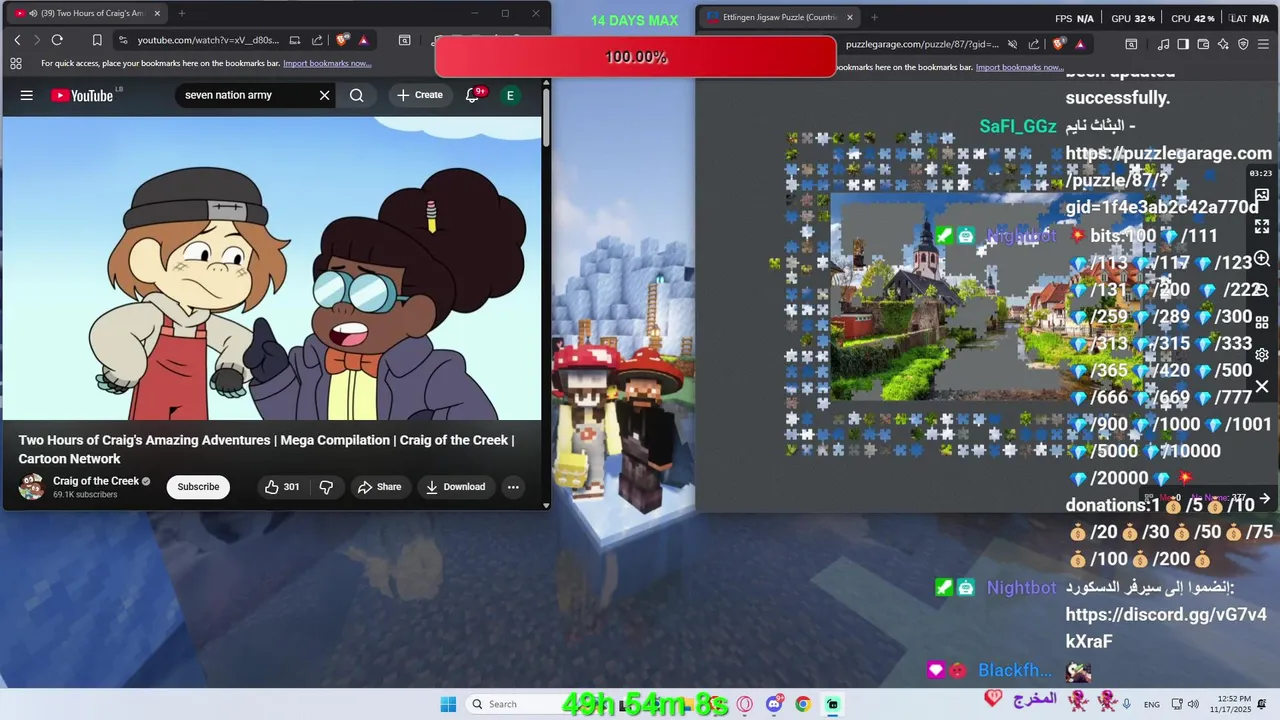Click the Create button on YouTube

(420, 95)
